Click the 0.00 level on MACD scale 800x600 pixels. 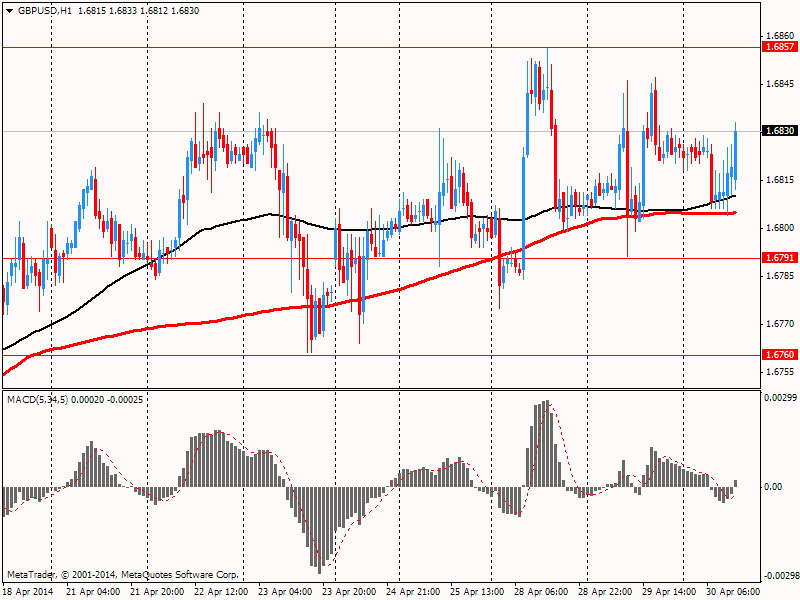(x=772, y=487)
